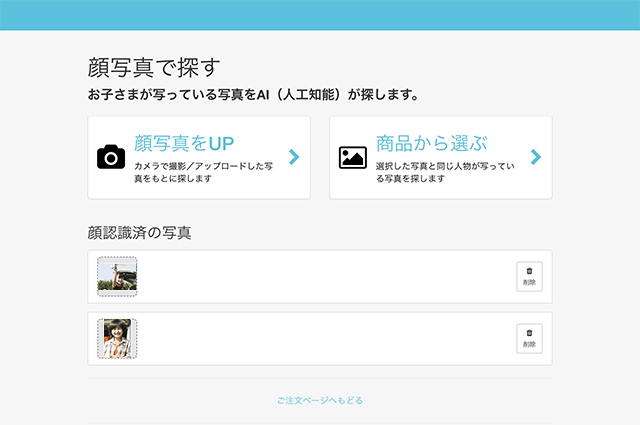
Task: Click the 顔写真で探す page heading
Action: tap(153, 67)
